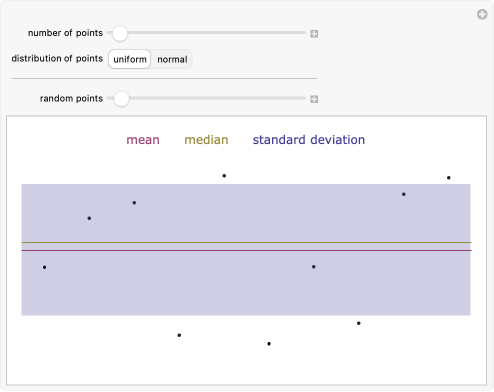Click the number of points slider thumb
The height and width of the screenshot is (392, 494).
120,33
